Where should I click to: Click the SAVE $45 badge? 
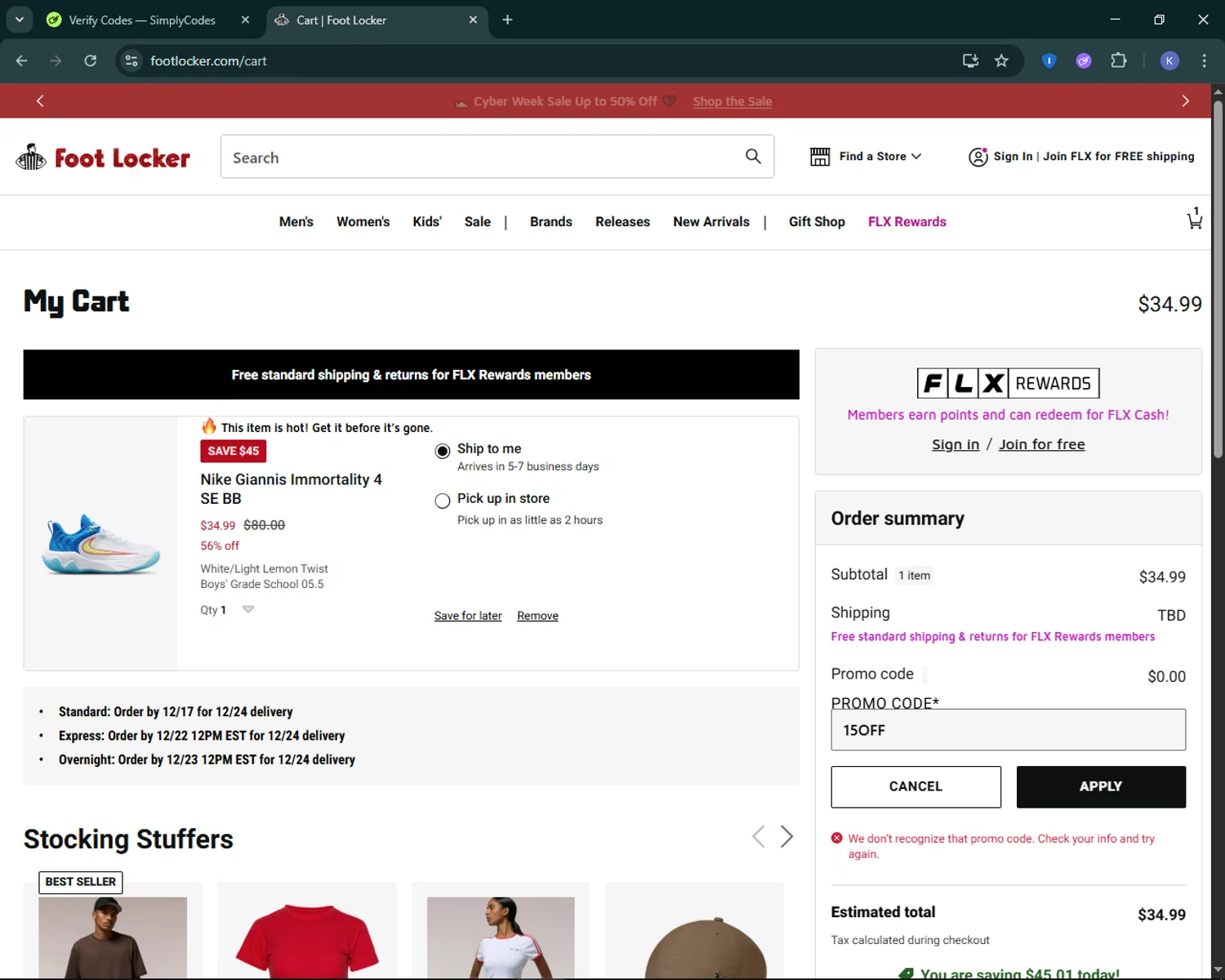coord(233,451)
